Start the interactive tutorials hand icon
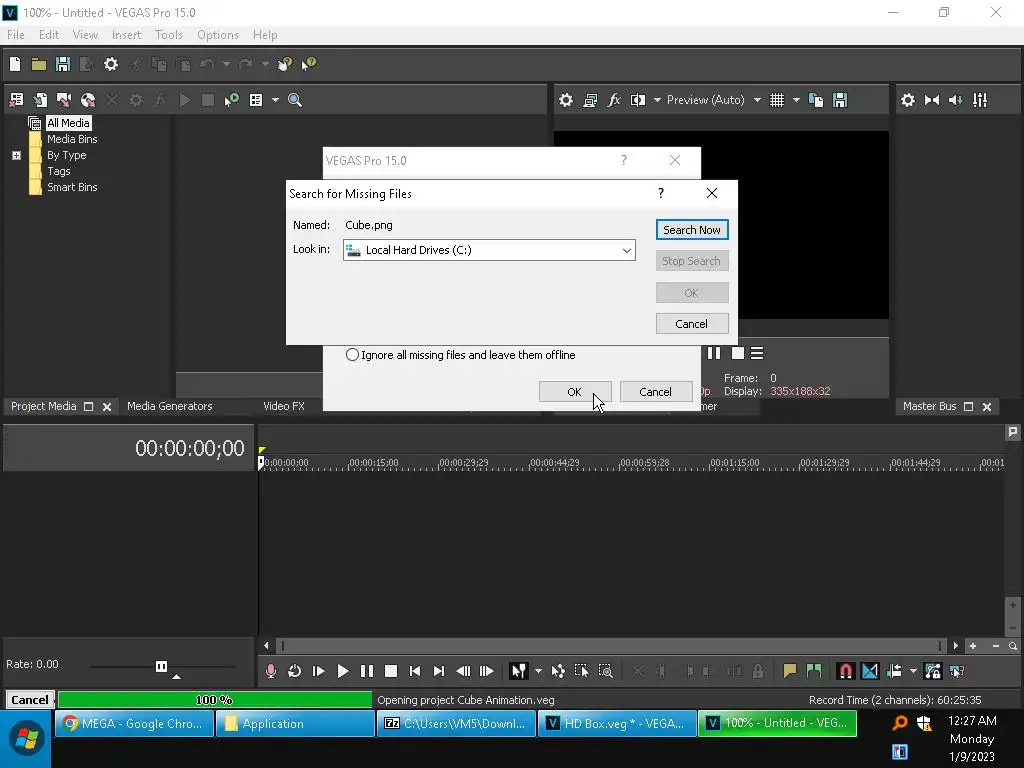 (285, 64)
